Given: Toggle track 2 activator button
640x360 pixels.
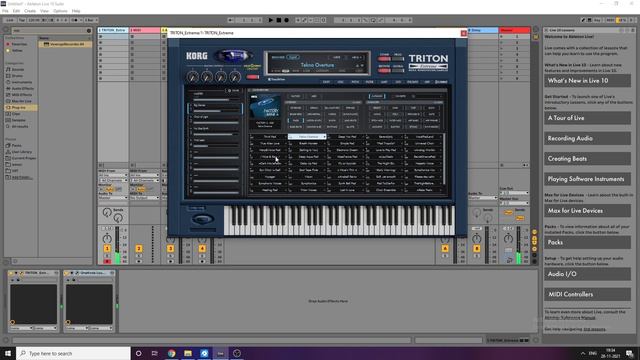Looking at the screenshot, I should click(139, 249).
